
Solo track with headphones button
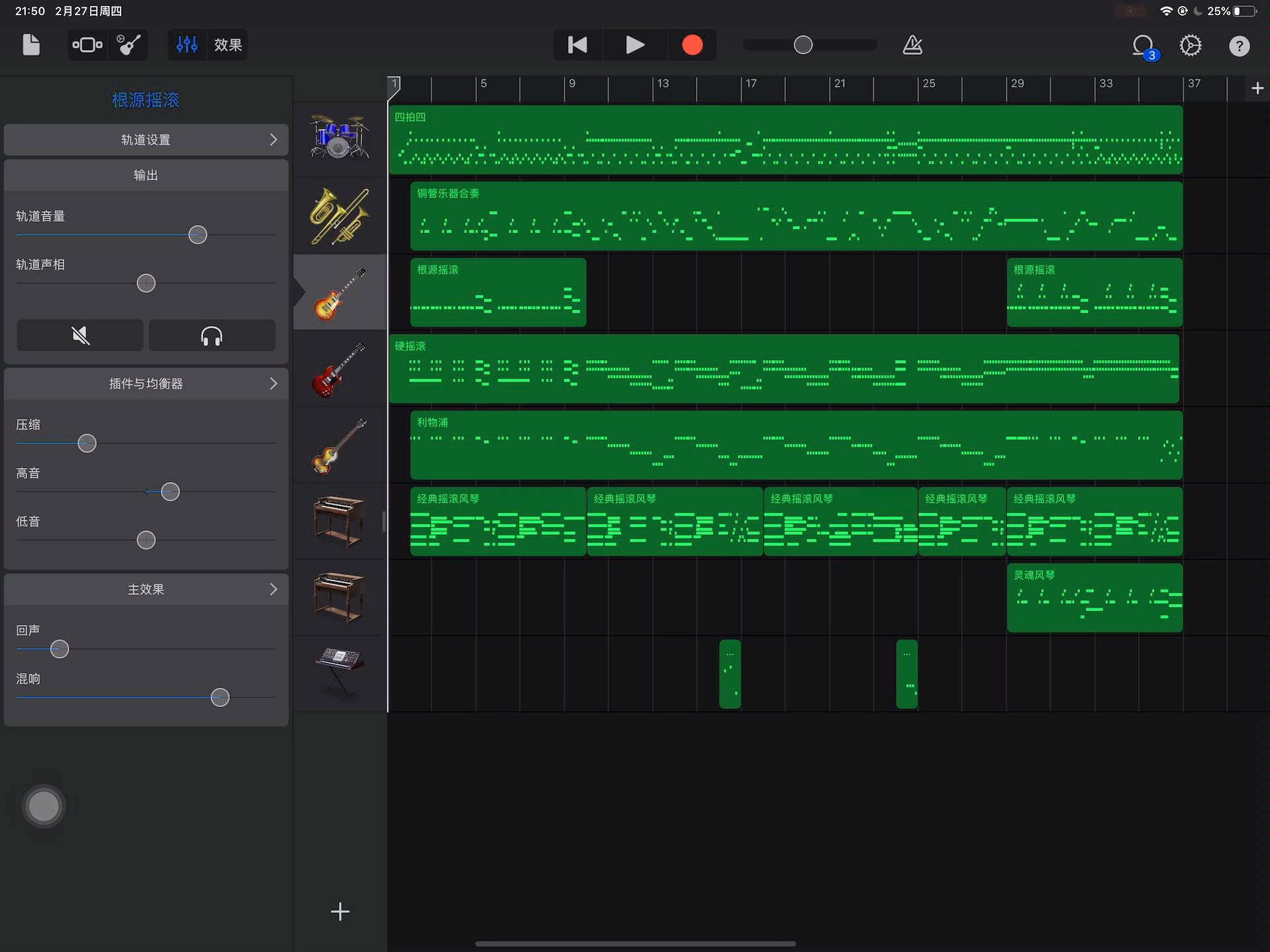point(212,336)
